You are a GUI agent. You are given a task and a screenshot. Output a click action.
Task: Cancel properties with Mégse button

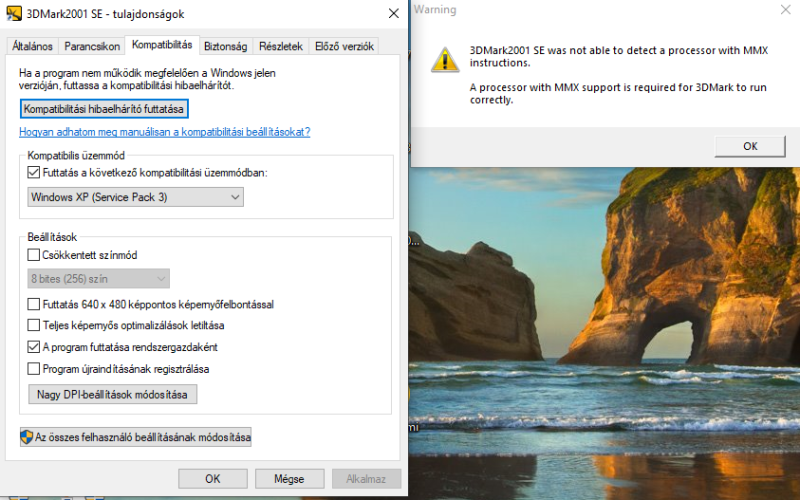pyautogui.click(x=289, y=479)
